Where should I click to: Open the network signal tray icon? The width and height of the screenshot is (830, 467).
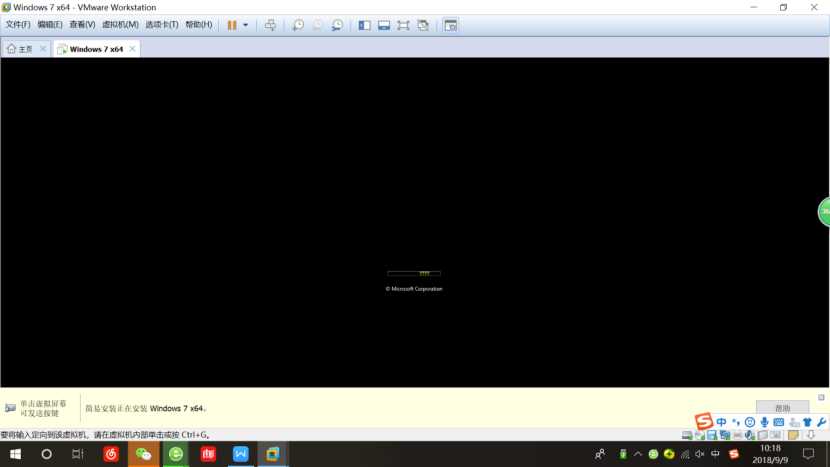pyautogui.click(x=685, y=454)
